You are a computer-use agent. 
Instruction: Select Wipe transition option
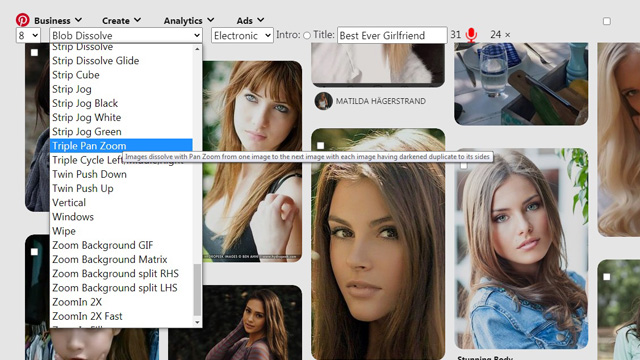click(x=121, y=231)
